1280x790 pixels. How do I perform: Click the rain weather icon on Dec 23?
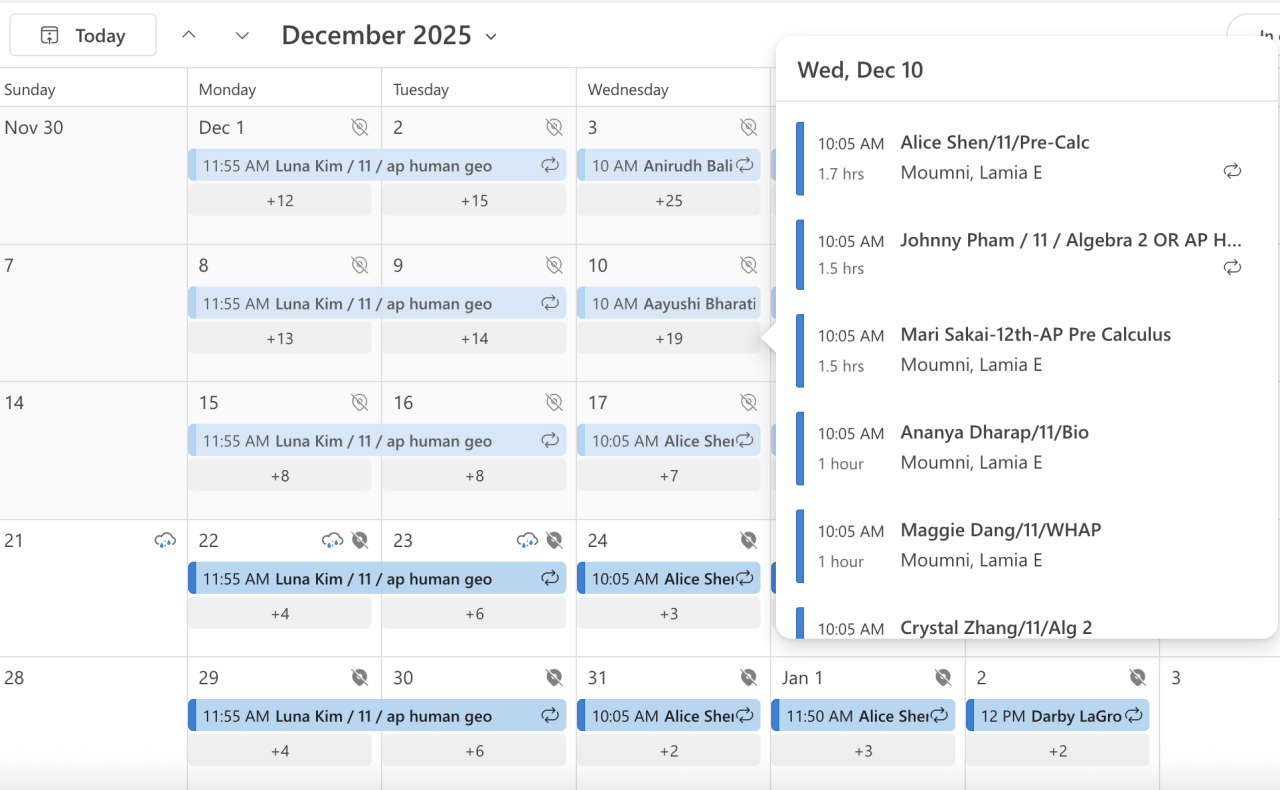[527, 541]
